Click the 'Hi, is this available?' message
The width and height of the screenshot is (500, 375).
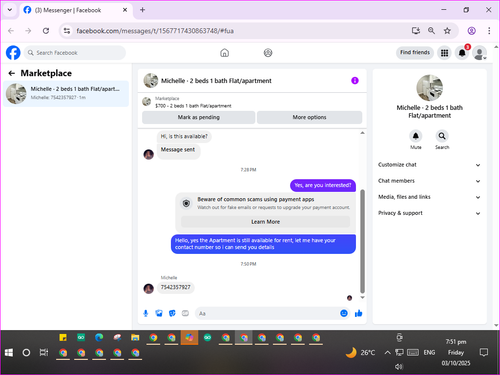[x=184, y=136]
